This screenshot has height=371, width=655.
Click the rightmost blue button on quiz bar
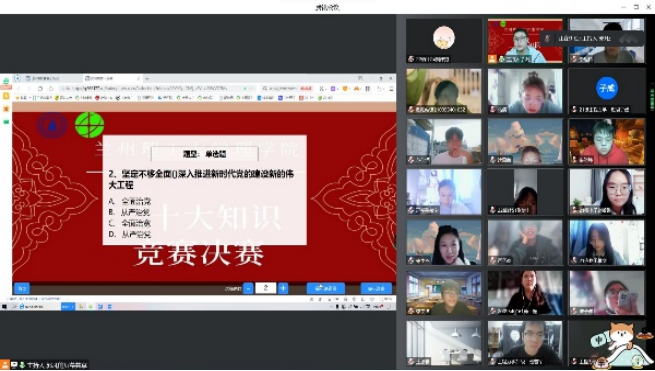(376, 288)
